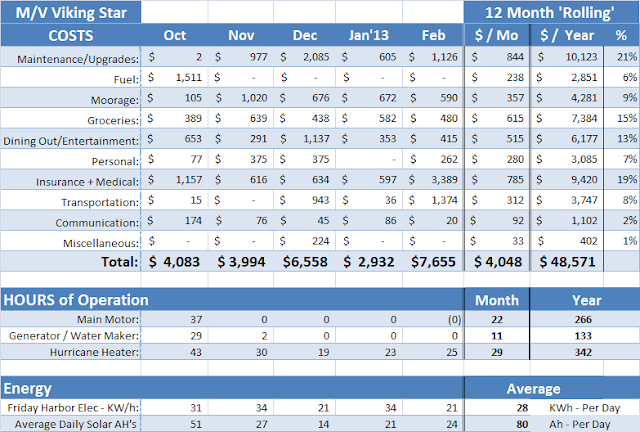Click the Main Motor row label
The height and width of the screenshot is (432, 640).
pos(108,319)
